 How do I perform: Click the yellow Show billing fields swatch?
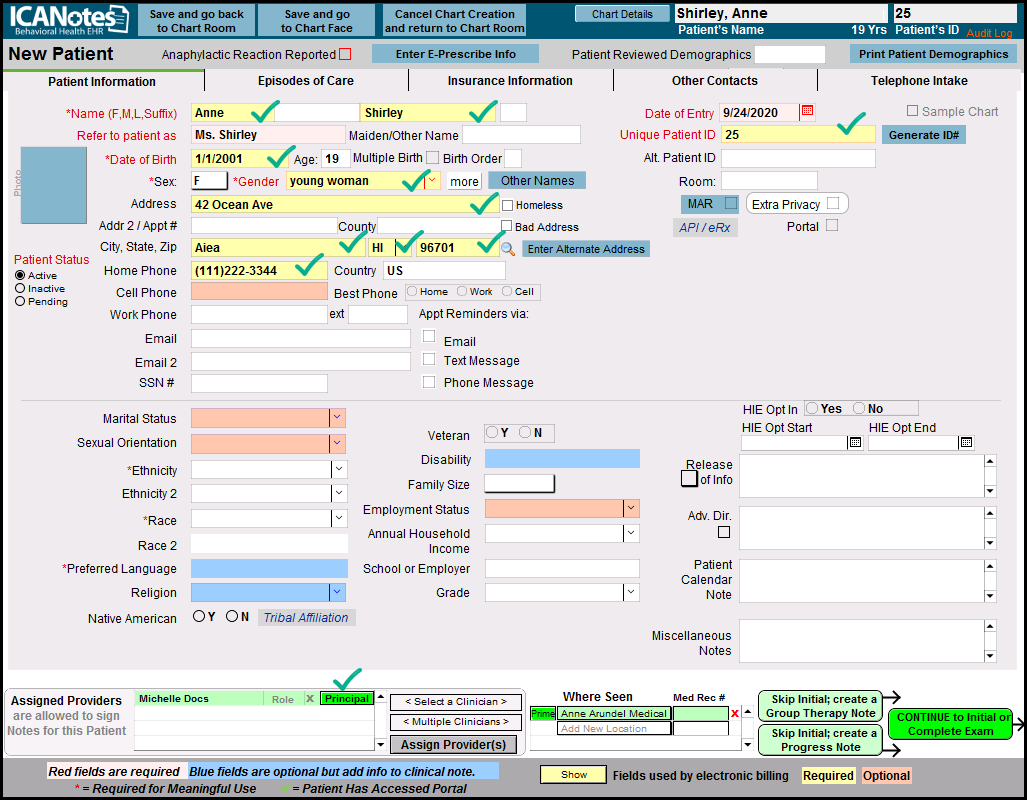pyautogui.click(x=573, y=775)
